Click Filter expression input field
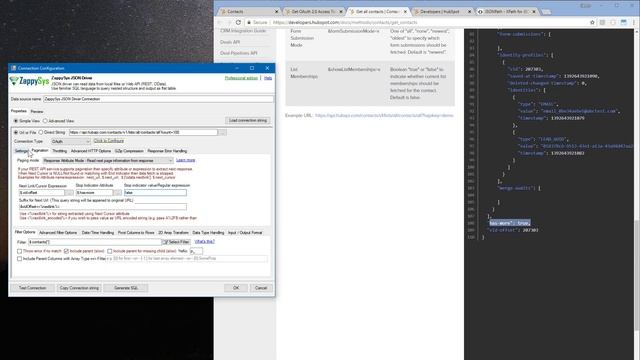Viewport: 640px width, 360px height. tap(95, 242)
